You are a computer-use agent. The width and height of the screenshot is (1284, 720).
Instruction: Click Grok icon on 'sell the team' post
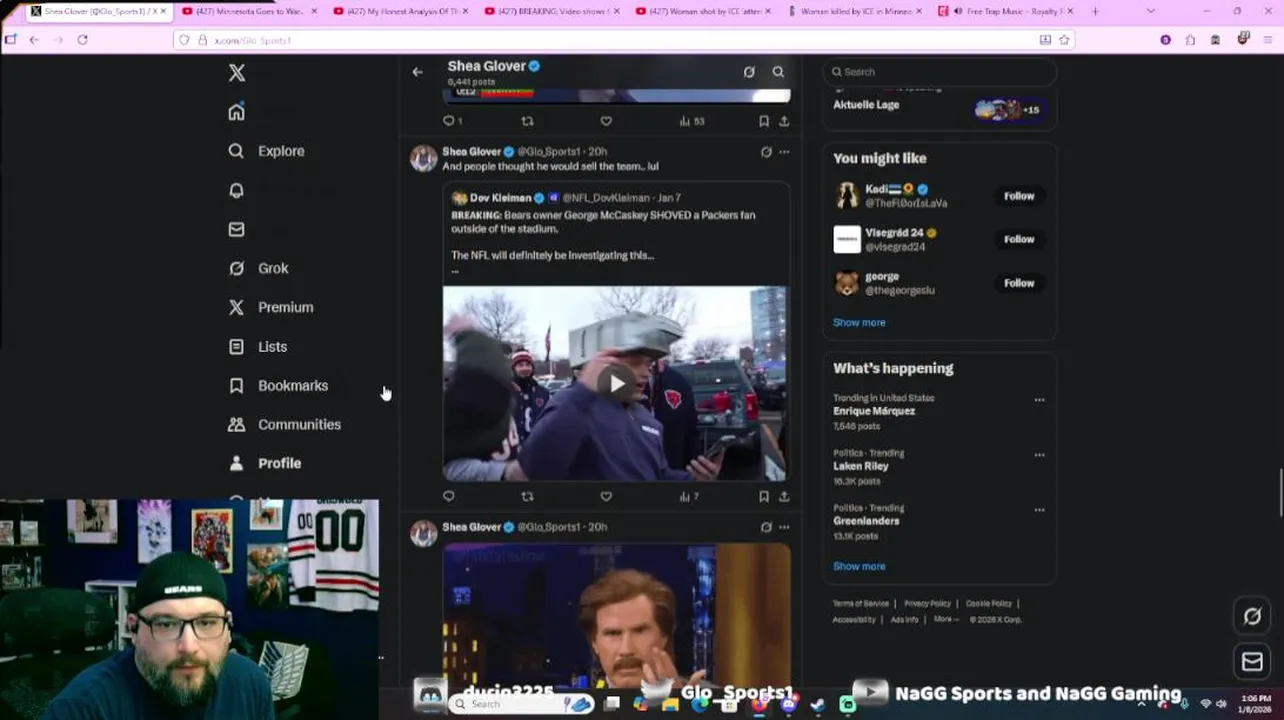pos(766,152)
